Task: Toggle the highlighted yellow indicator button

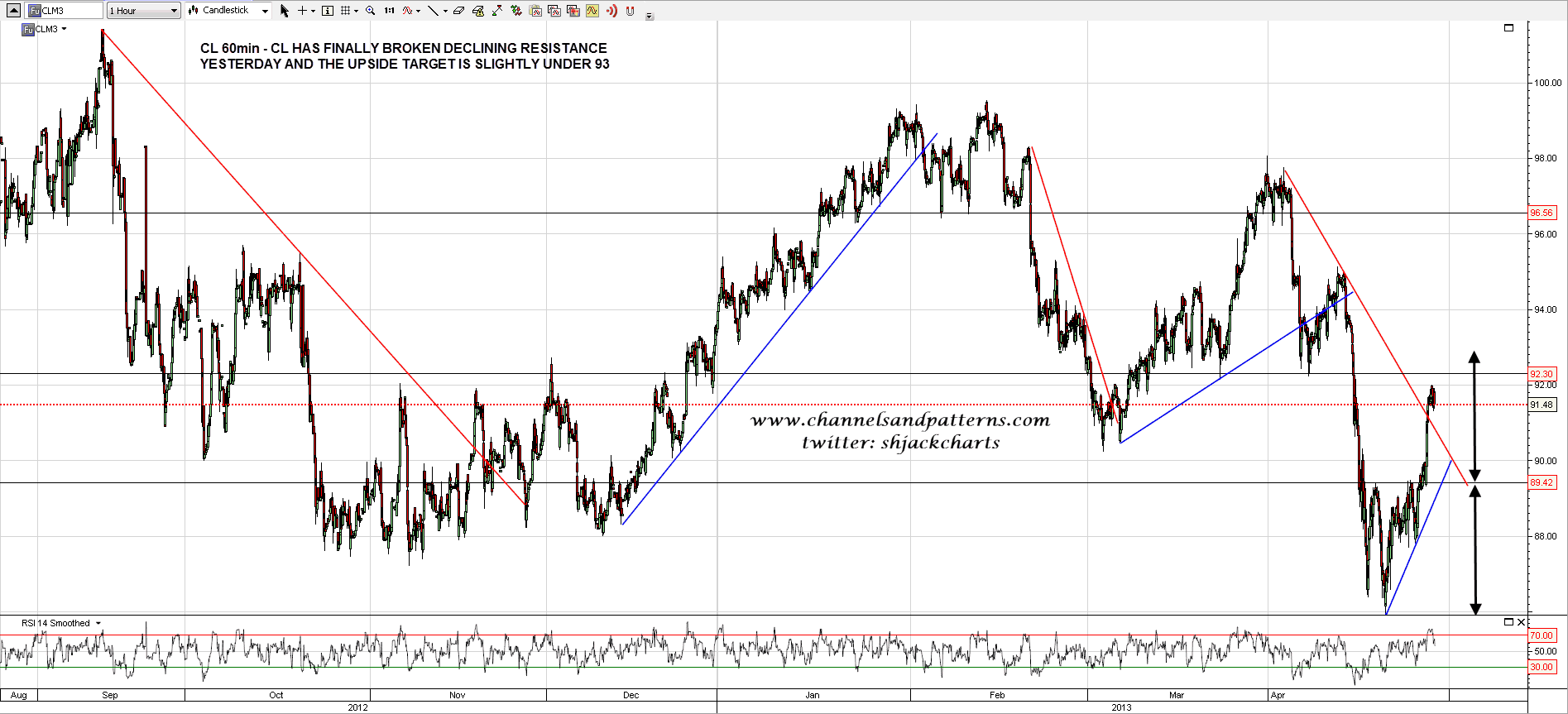Action: point(592,11)
